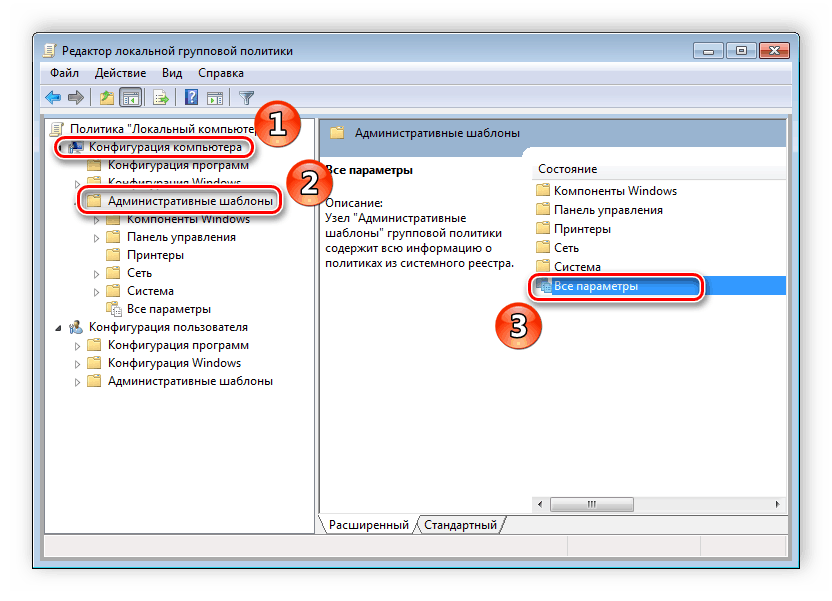
Task: Click the Forward arrow toolbar icon
Action: [x=75, y=97]
